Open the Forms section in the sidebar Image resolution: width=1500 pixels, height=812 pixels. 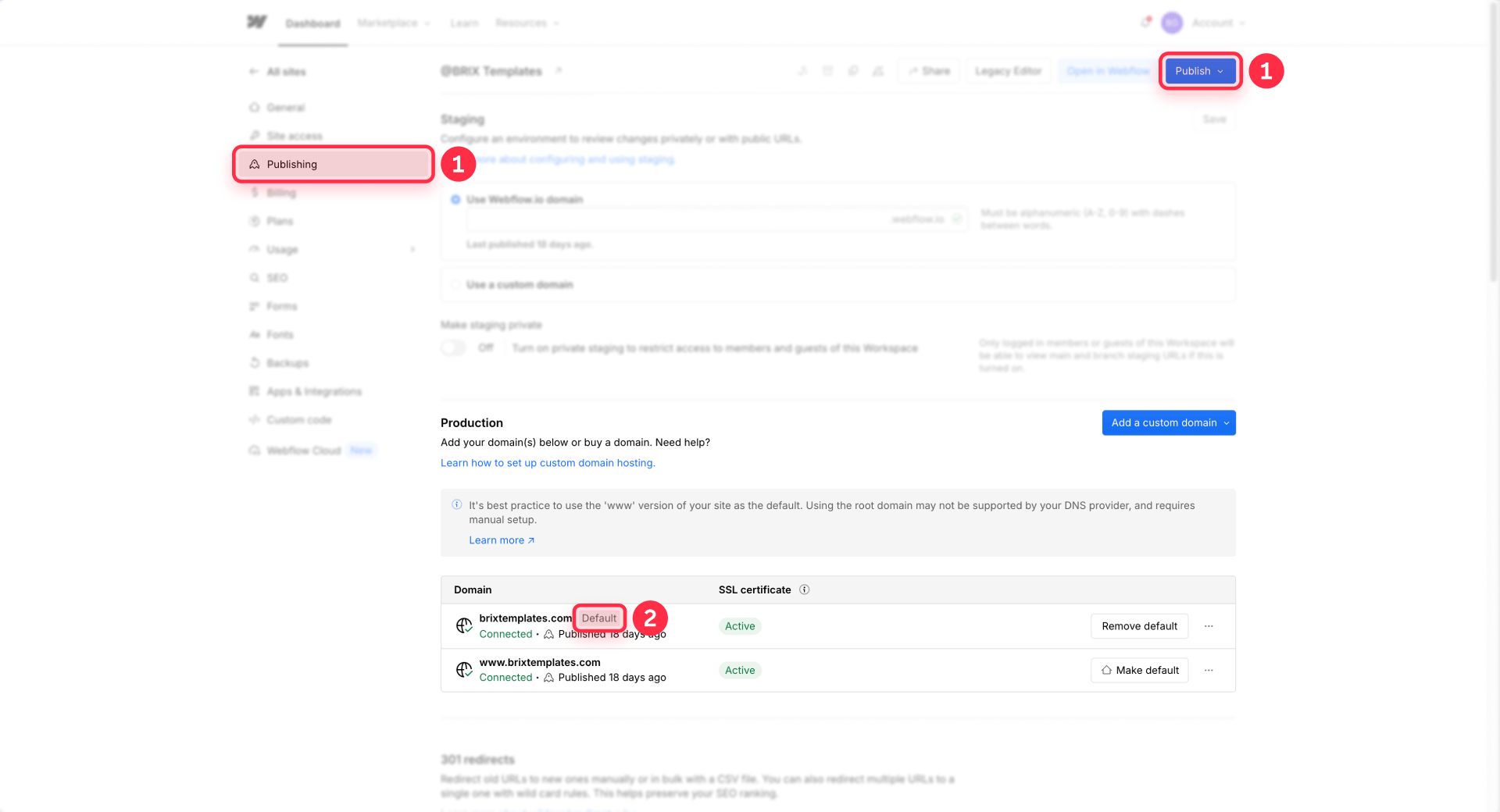(x=281, y=306)
